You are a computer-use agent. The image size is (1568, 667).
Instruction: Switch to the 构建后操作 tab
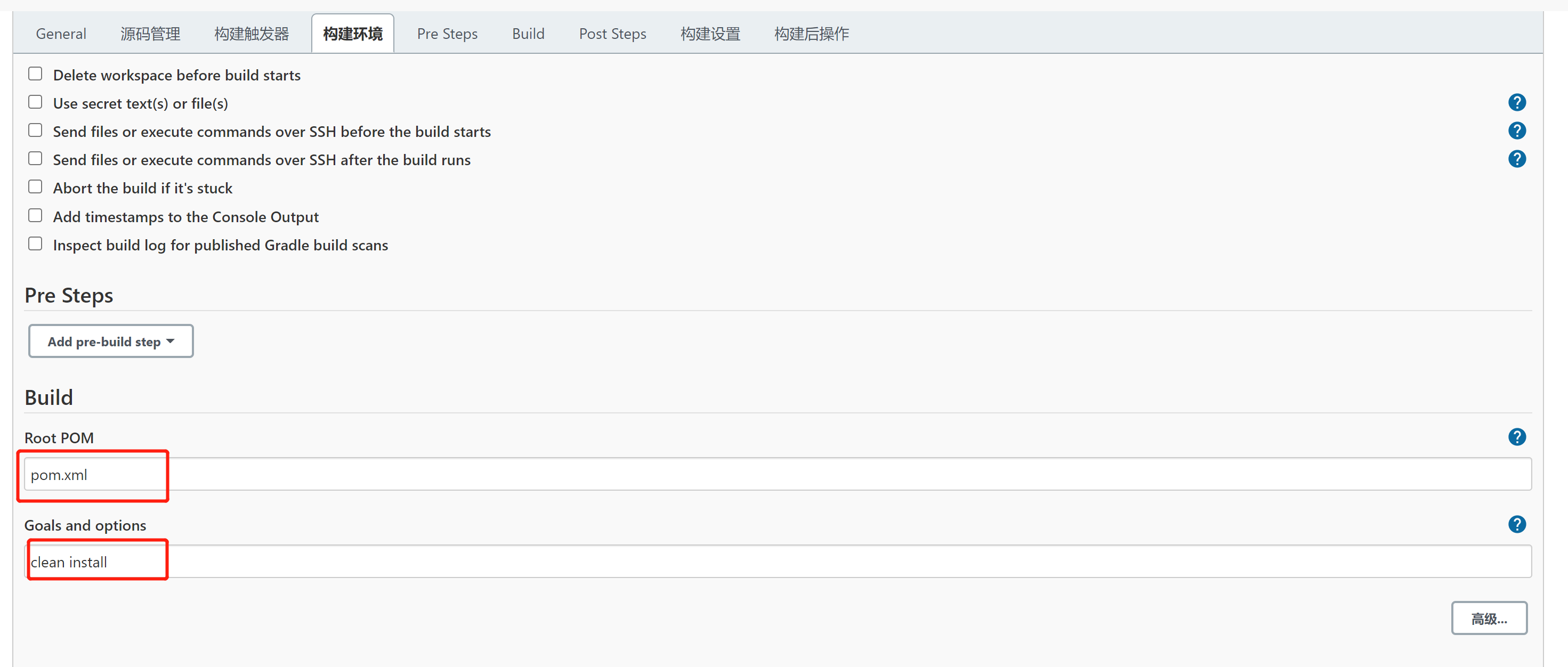tap(811, 34)
